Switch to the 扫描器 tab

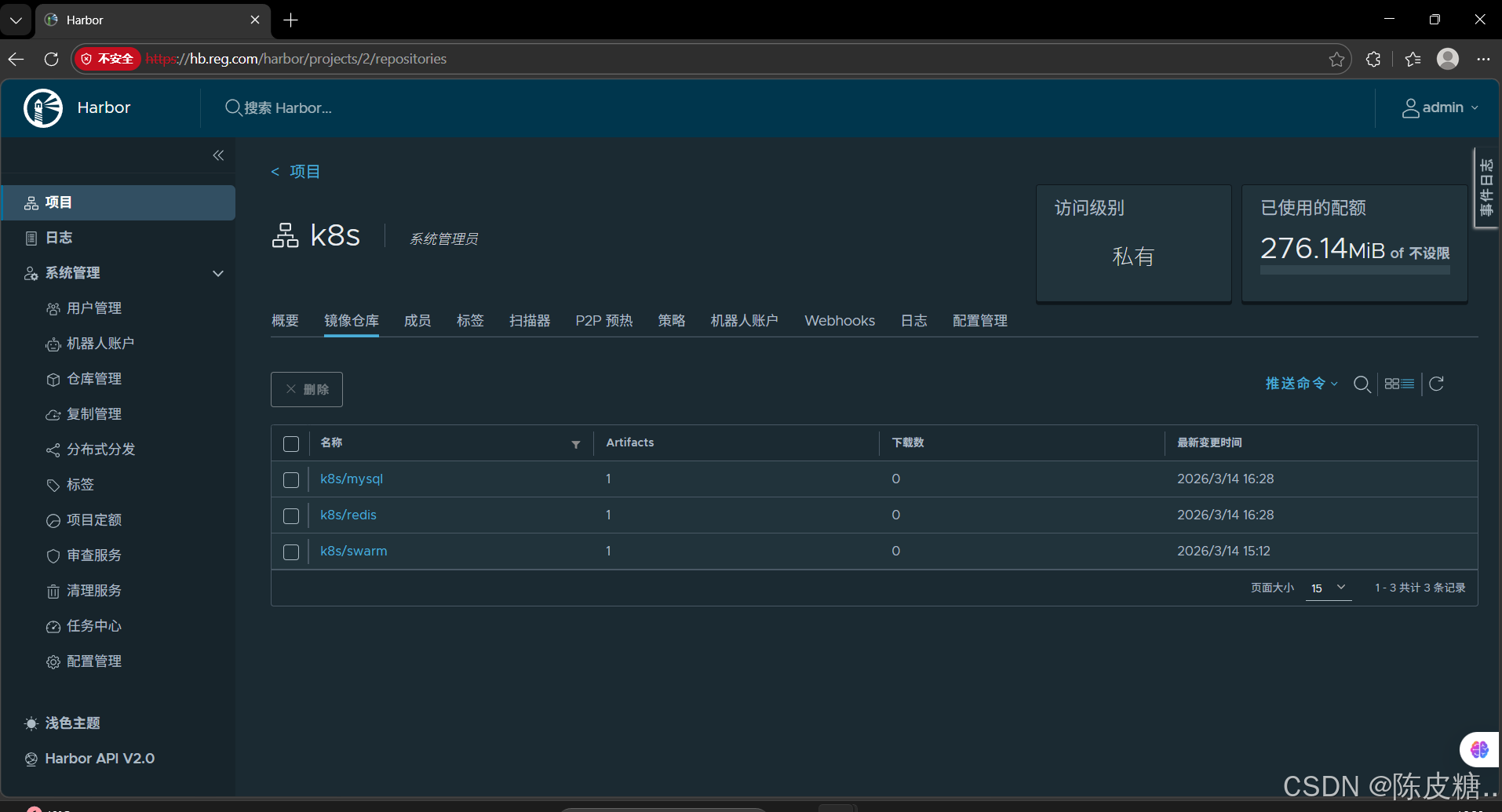coord(530,321)
